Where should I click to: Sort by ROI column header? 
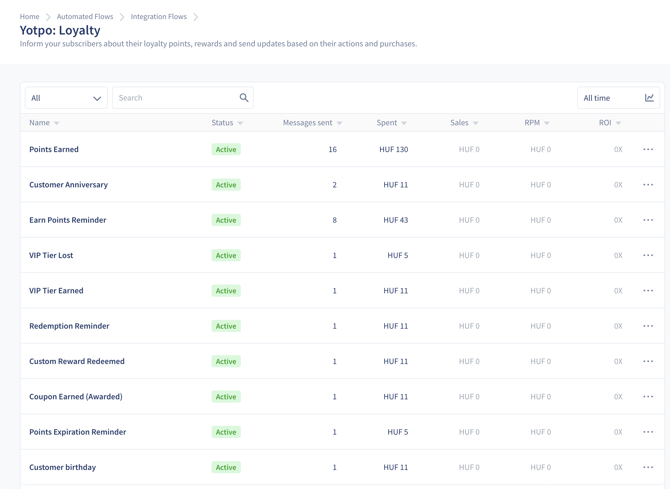click(610, 123)
